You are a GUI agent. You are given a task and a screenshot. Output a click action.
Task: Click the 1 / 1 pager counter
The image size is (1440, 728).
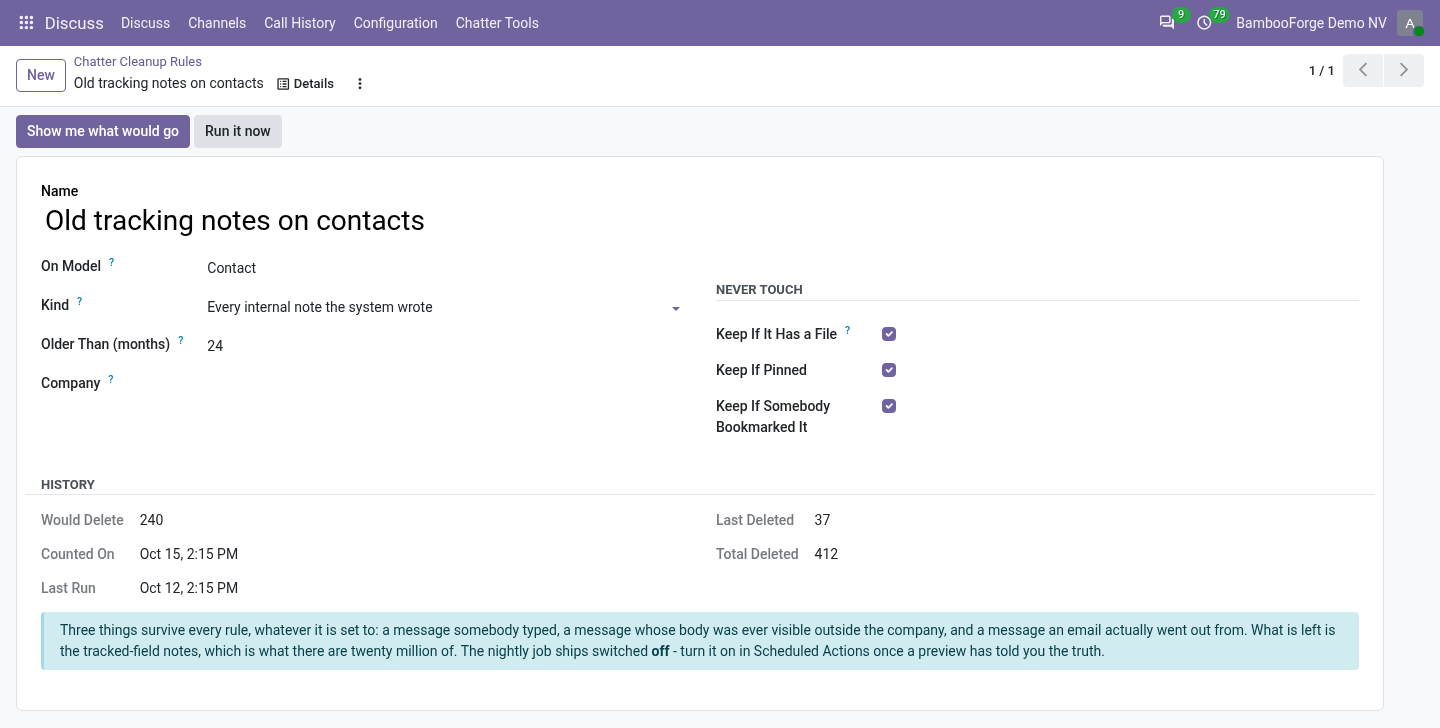click(1321, 71)
